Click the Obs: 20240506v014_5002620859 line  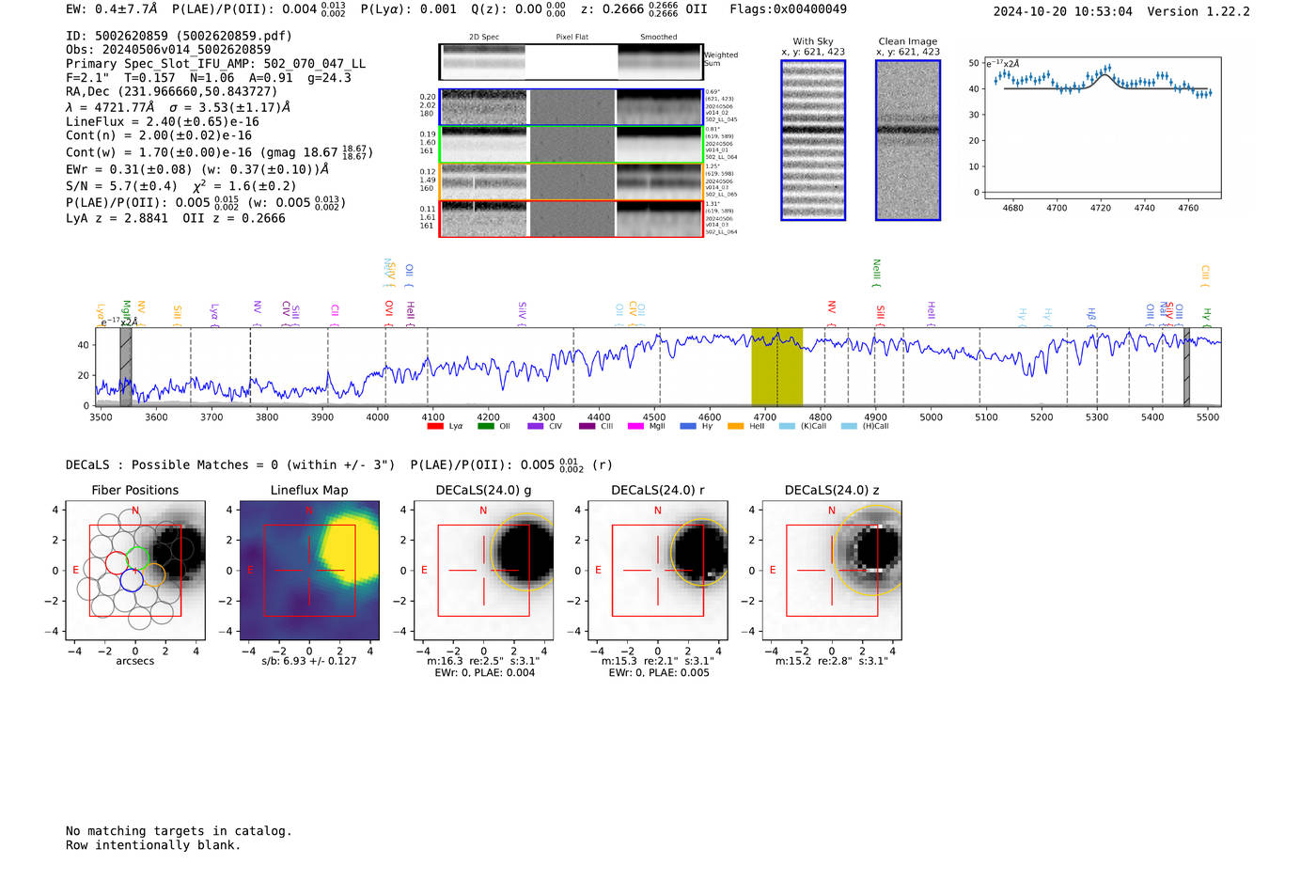pos(168,50)
